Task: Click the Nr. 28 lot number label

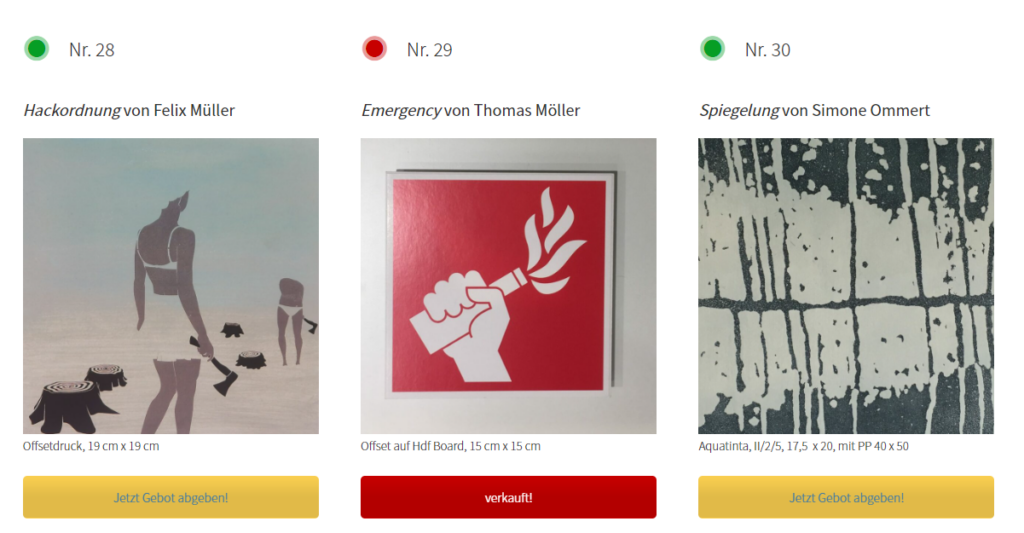Action: [91, 50]
